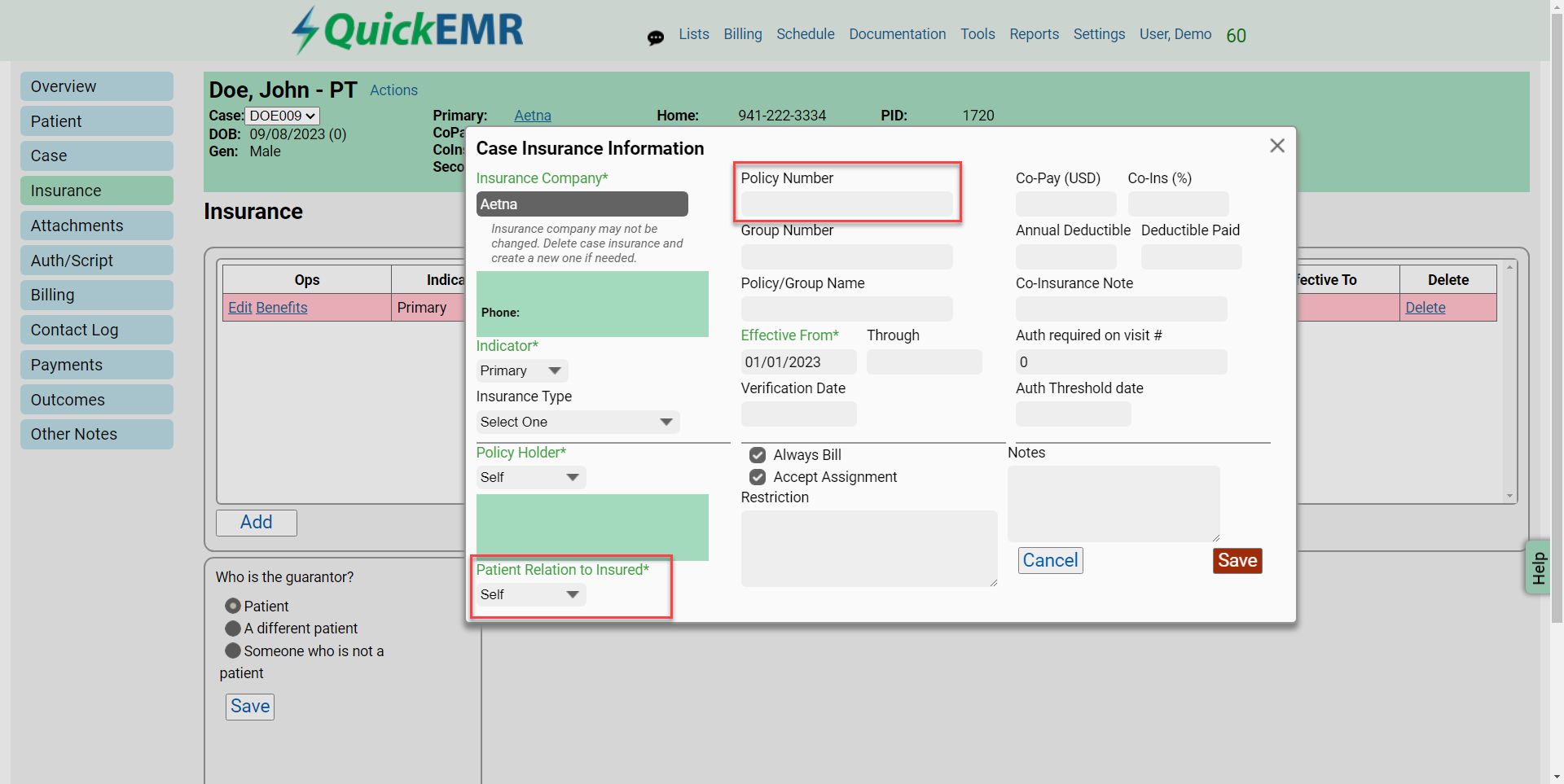Uncheck the Accept Assignment checkbox
Viewport: 1564px width, 784px height.
pos(758,477)
